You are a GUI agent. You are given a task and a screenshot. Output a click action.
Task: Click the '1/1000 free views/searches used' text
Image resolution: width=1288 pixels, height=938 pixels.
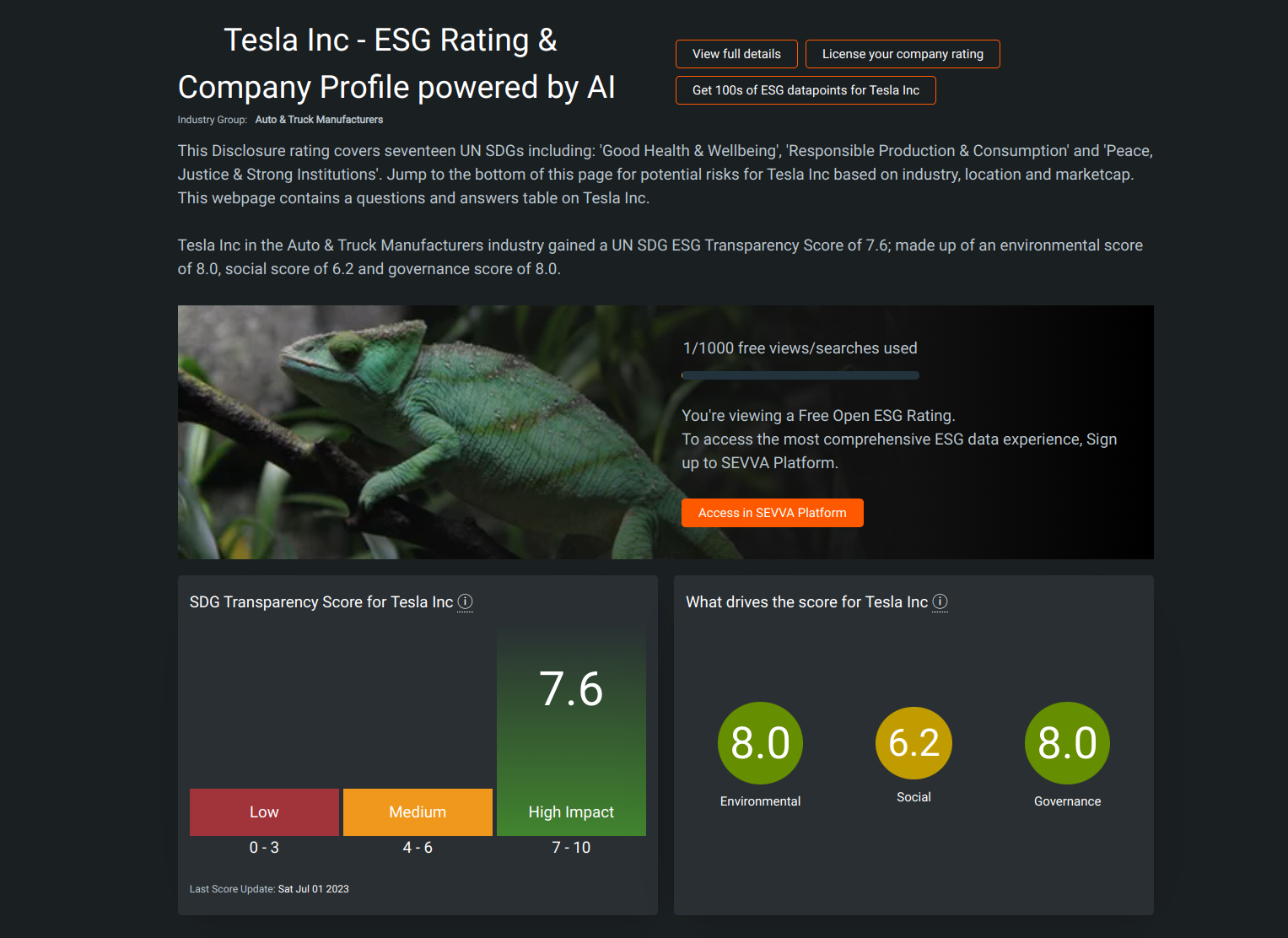point(800,348)
